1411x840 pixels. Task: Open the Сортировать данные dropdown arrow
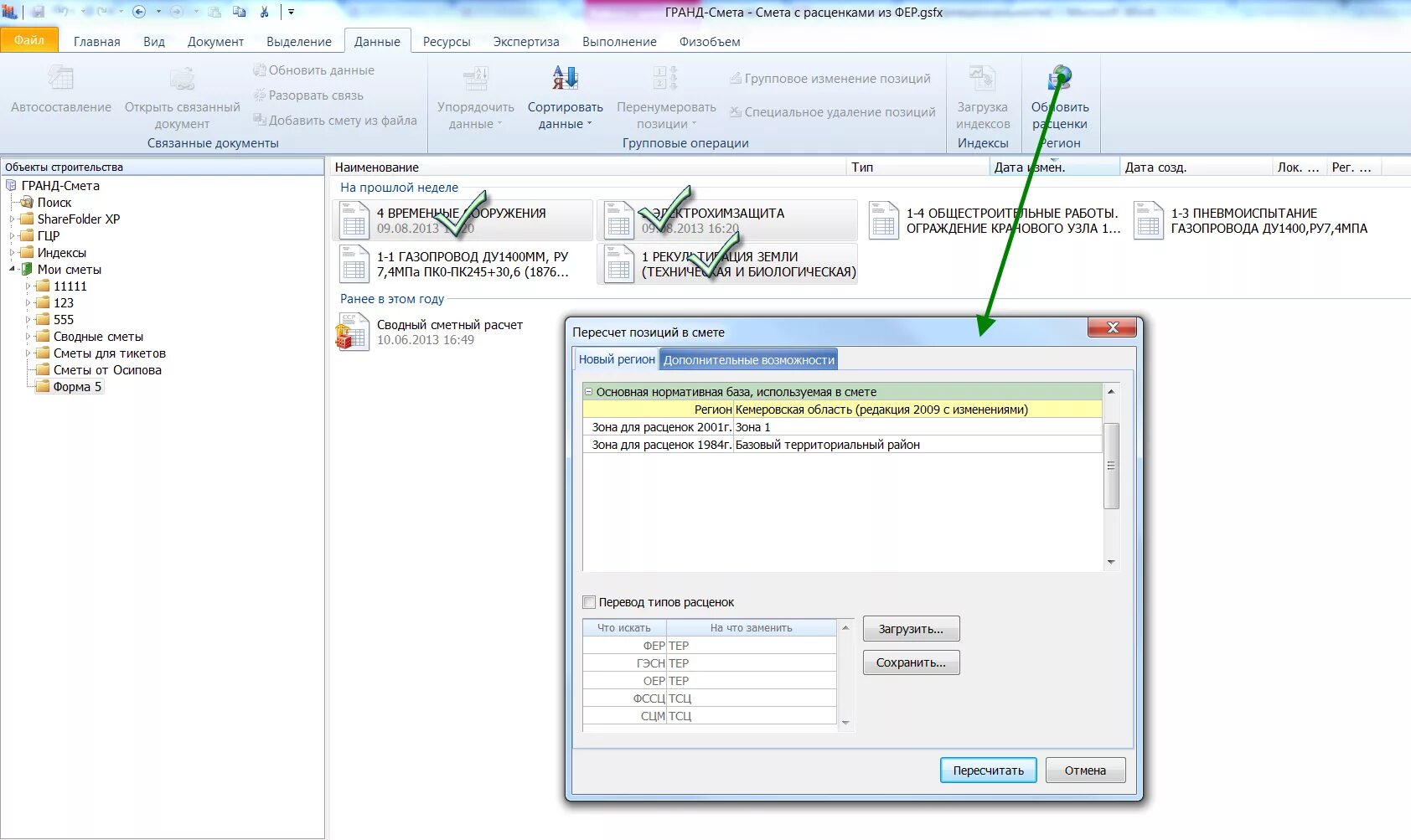coord(589,124)
